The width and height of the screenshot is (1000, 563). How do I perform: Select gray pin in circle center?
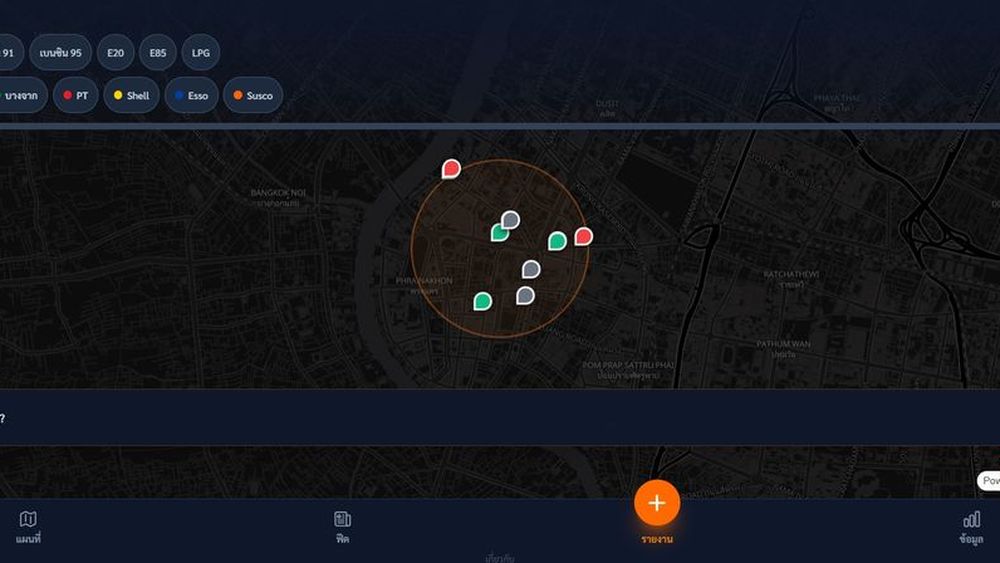pyautogui.click(x=531, y=269)
